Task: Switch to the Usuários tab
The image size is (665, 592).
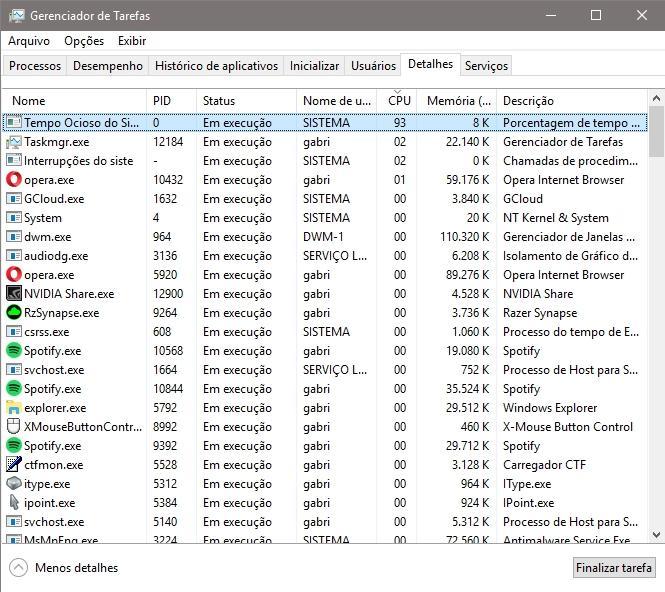Action: pyautogui.click(x=373, y=66)
